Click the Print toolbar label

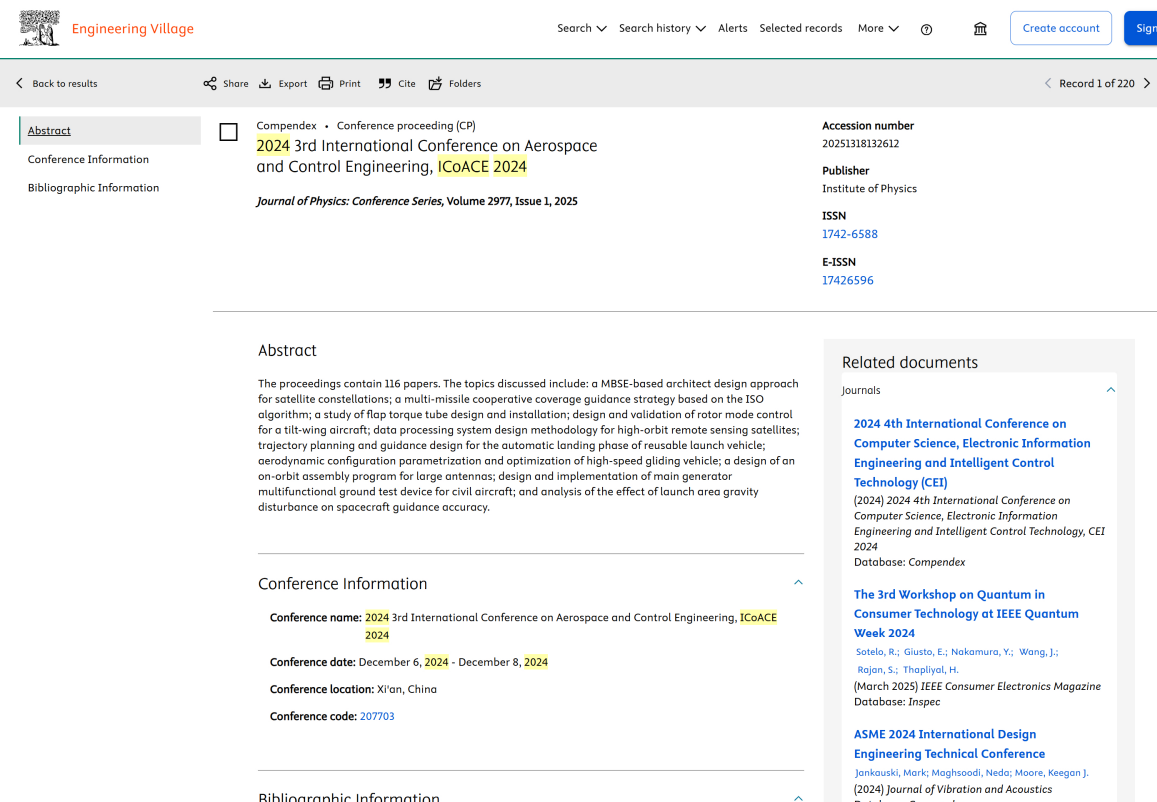350,83
